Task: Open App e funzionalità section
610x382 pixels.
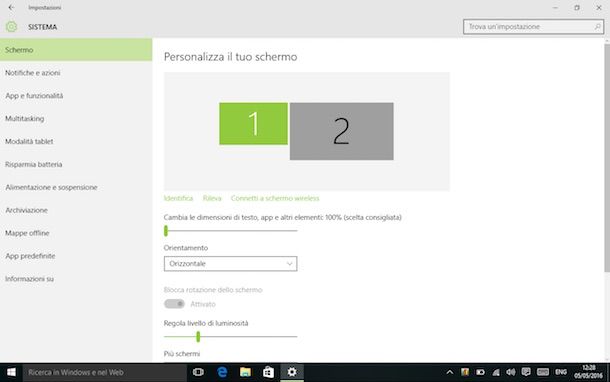Action: pyautogui.click(x=76, y=96)
